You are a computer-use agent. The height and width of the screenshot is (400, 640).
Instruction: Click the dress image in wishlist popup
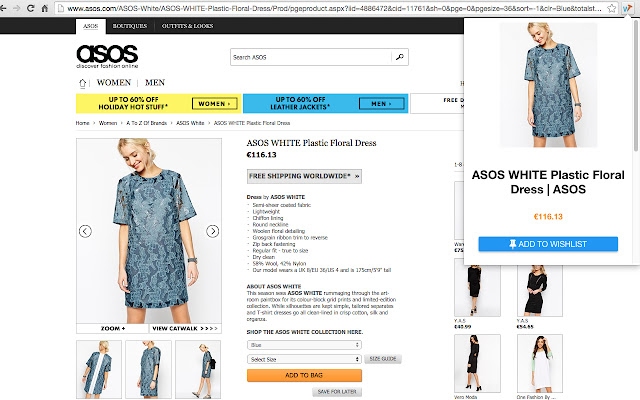tap(549, 84)
